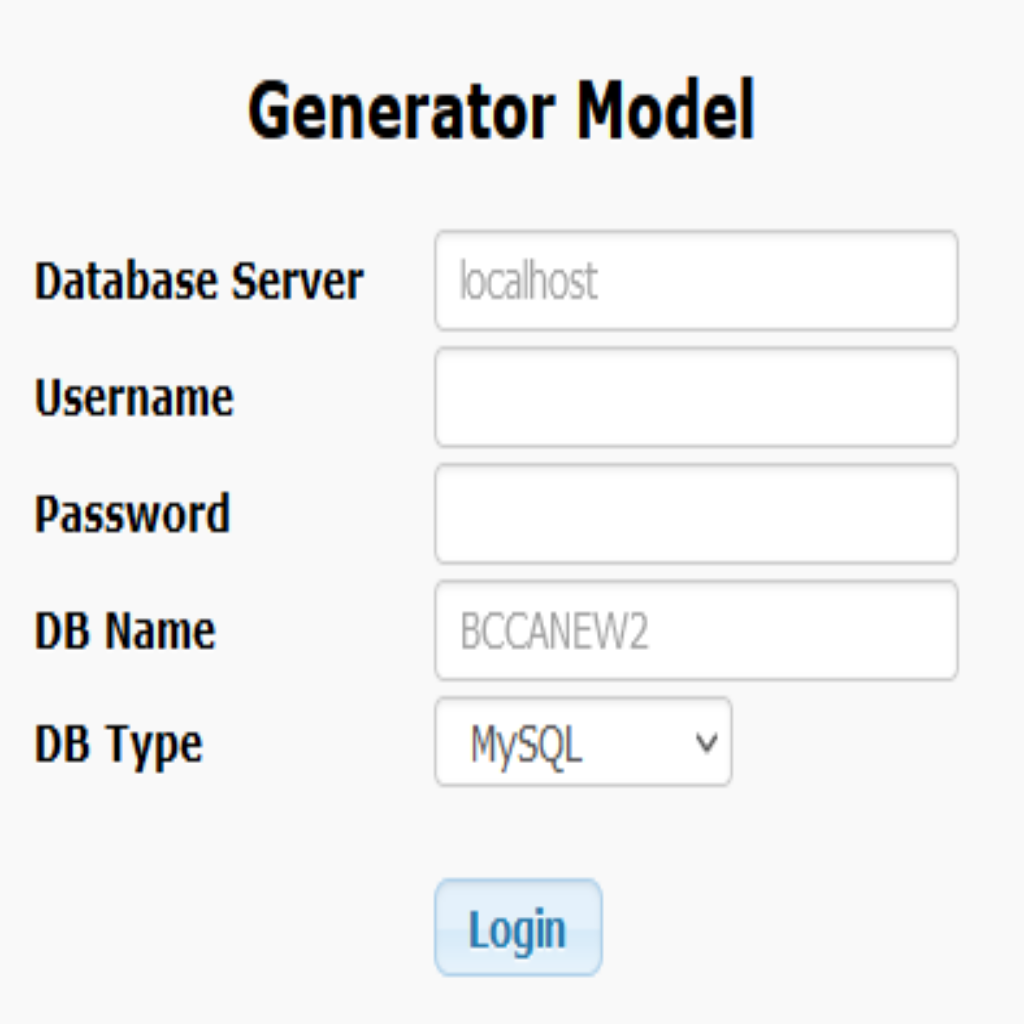Click the word Database in the first label
Screen dimensions: 1024x1024
click(x=126, y=281)
